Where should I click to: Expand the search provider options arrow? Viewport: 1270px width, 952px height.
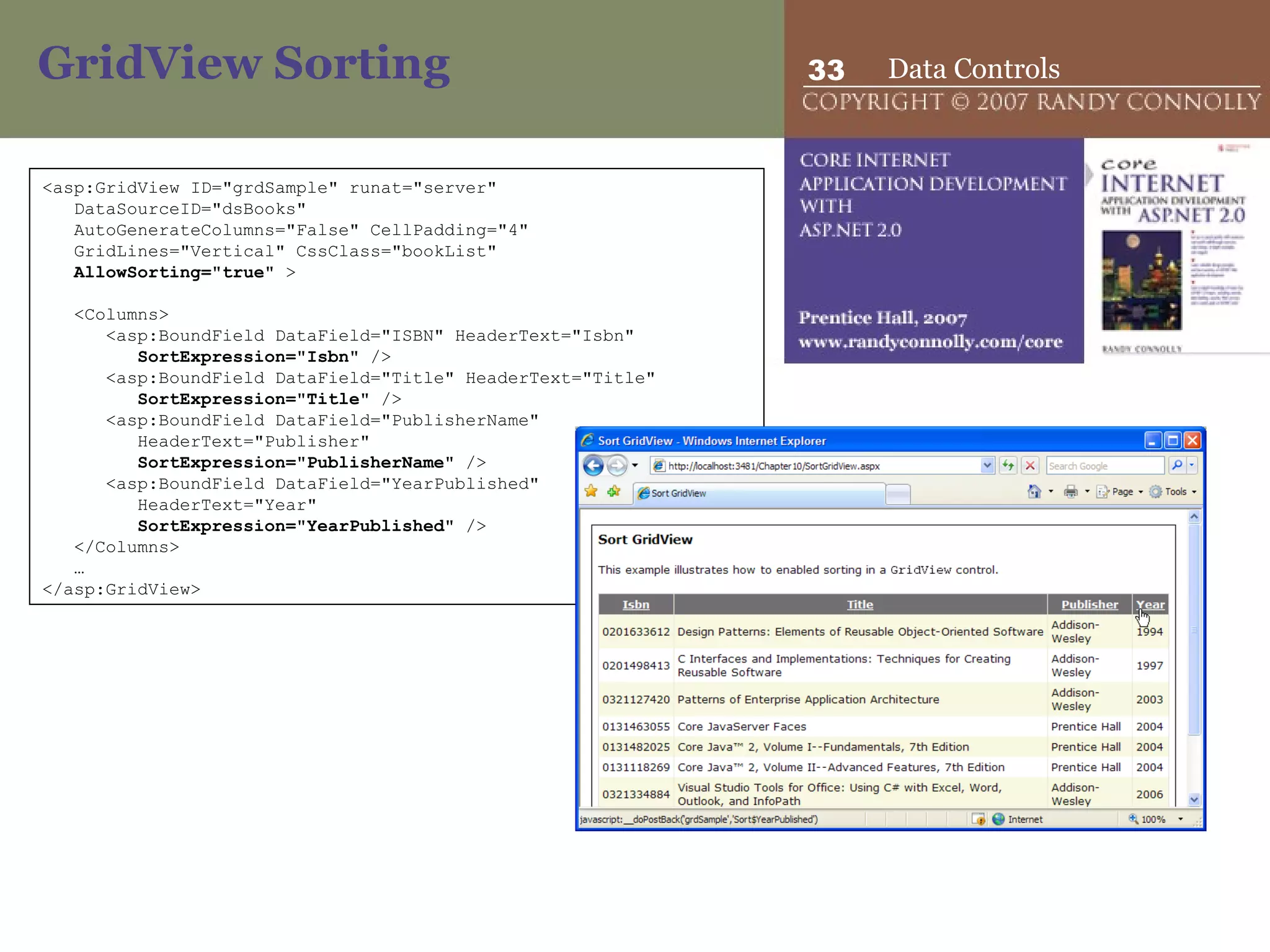1192,465
